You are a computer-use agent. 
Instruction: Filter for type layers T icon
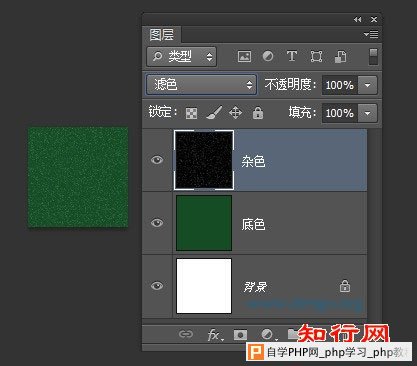[x=292, y=56]
